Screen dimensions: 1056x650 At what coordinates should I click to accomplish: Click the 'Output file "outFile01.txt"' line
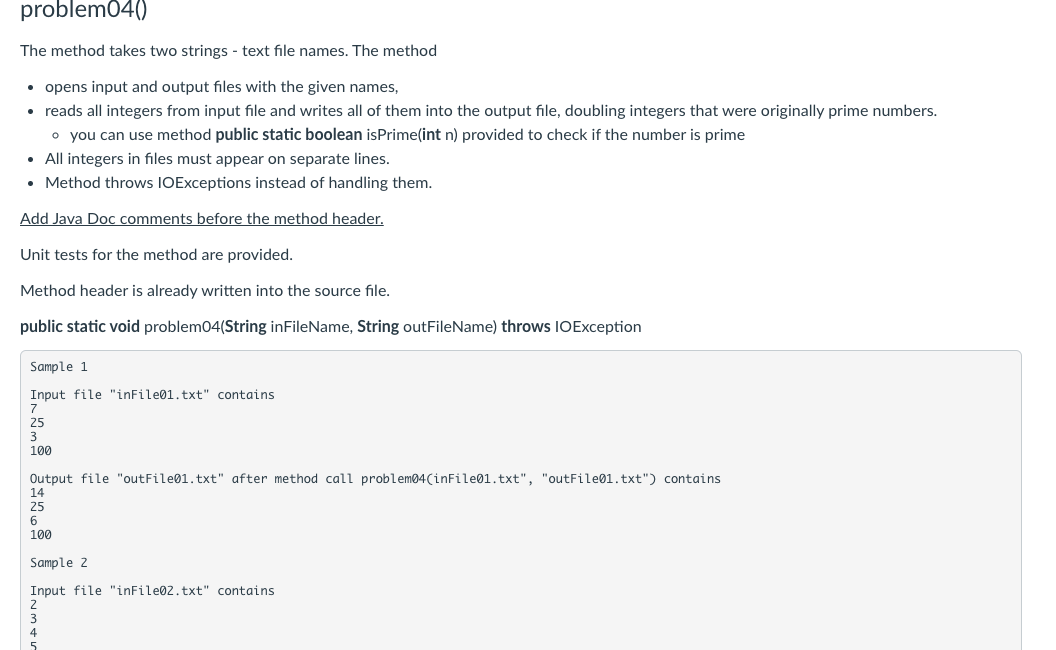pyautogui.click(x=375, y=479)
